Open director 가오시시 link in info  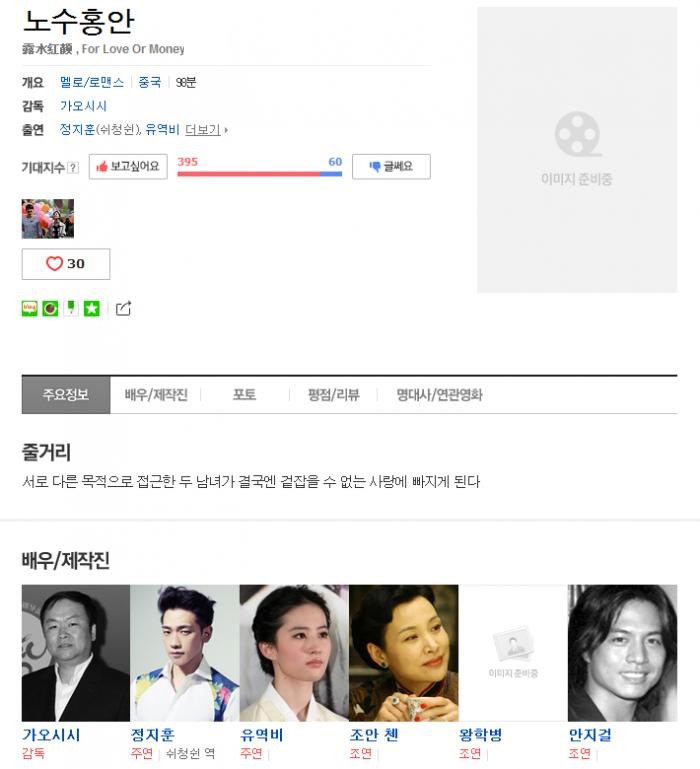[83, 106]
